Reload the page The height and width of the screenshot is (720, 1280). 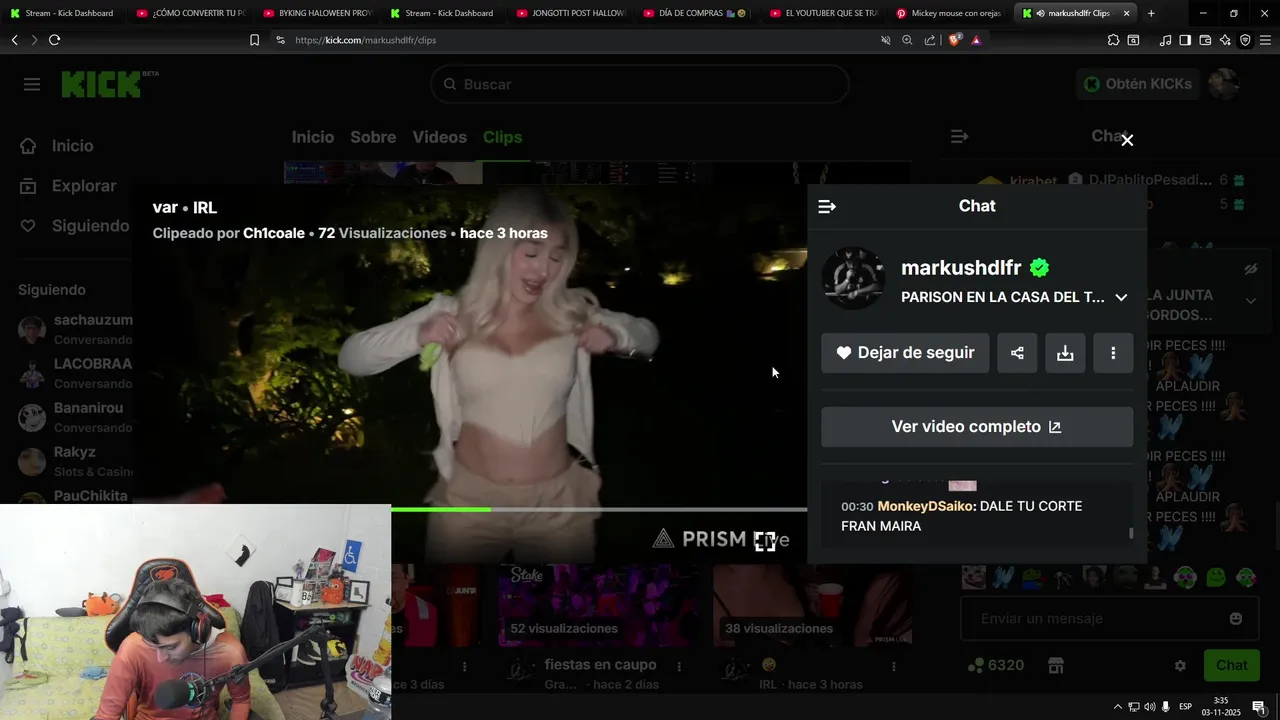(x=54, y=40)
